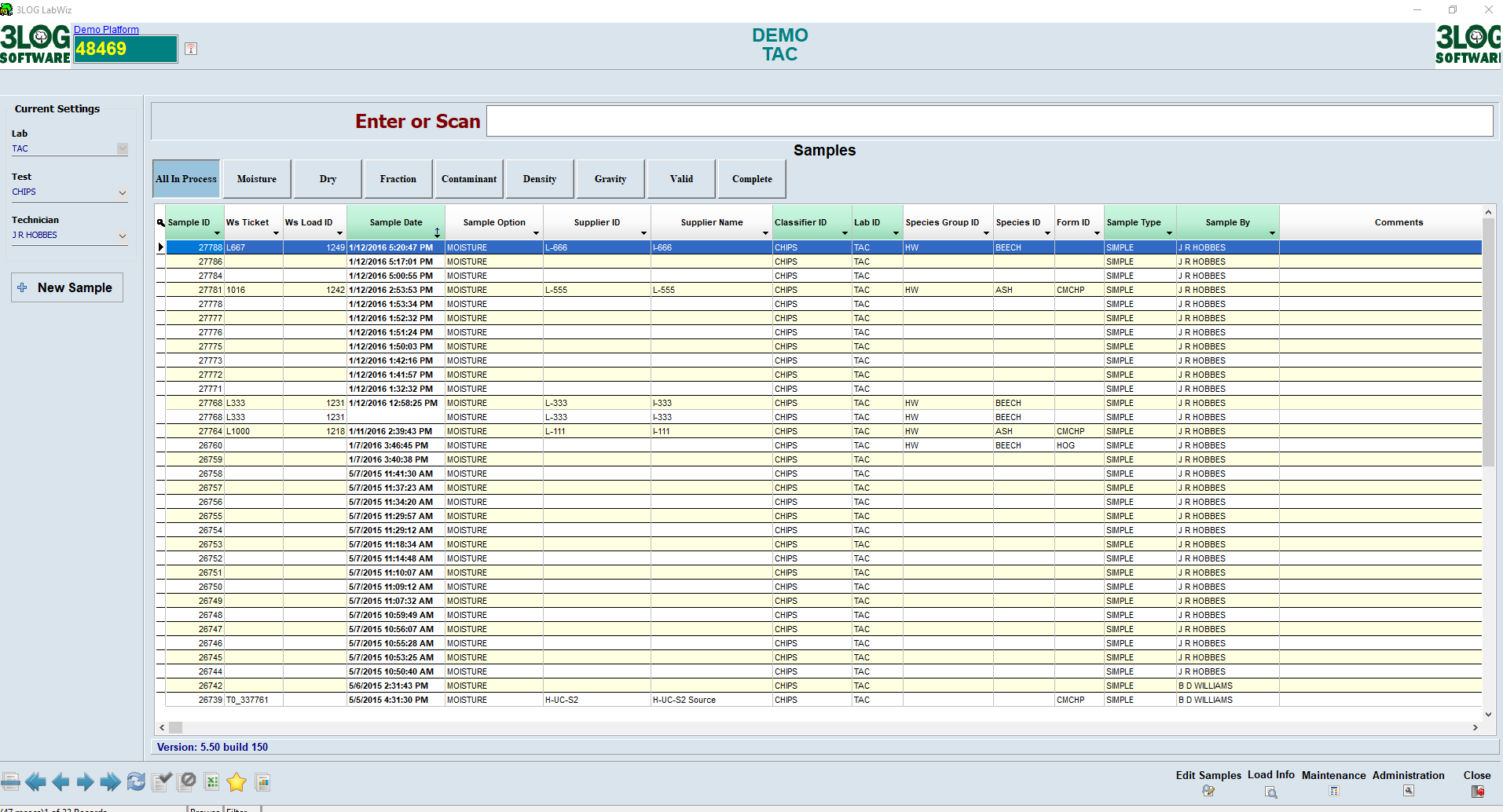Click the Edit Samples pencil icon
The image size is (1503, 812).
coord(1208,791)
